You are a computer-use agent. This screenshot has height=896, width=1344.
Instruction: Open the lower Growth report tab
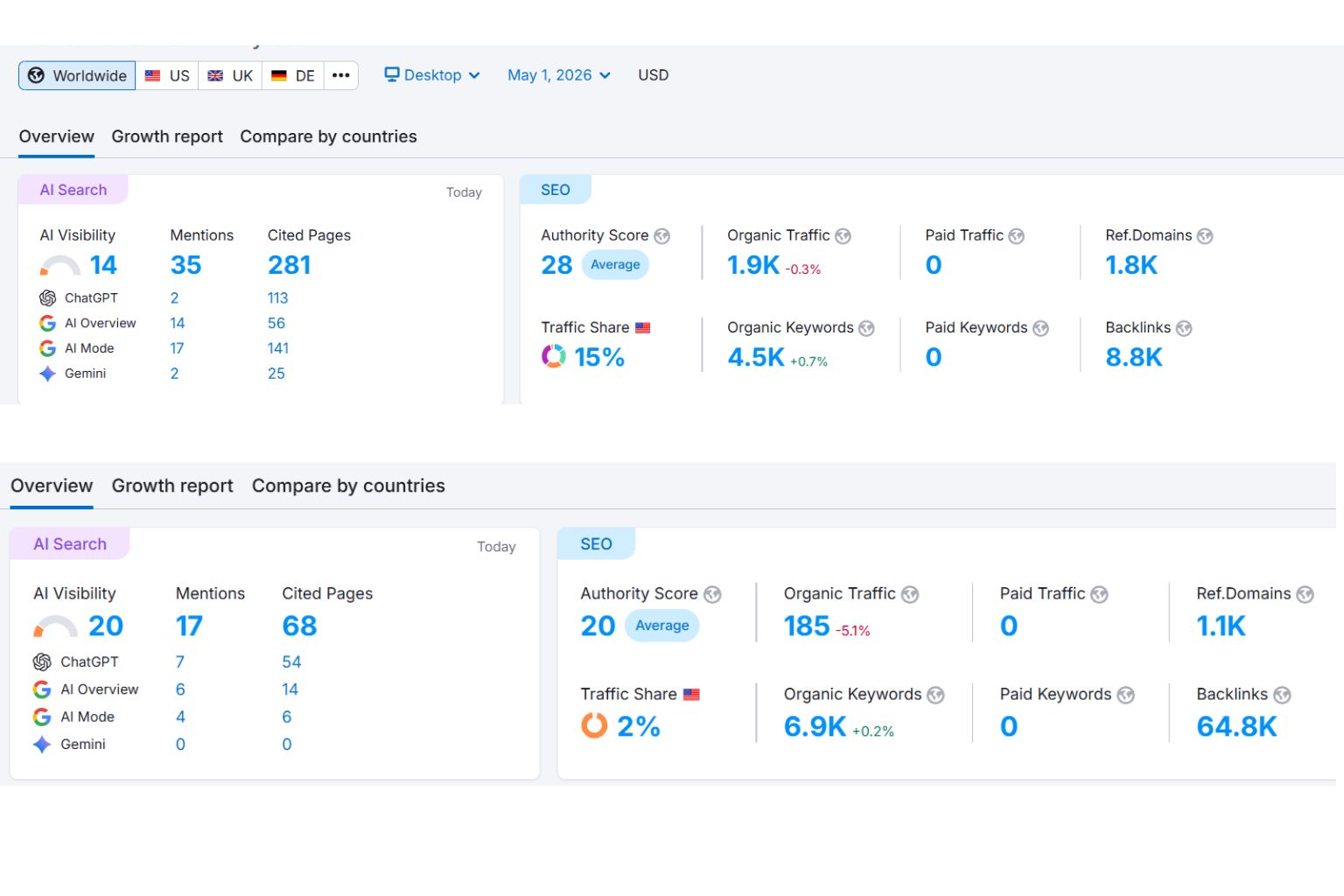[x=172, y=486]
